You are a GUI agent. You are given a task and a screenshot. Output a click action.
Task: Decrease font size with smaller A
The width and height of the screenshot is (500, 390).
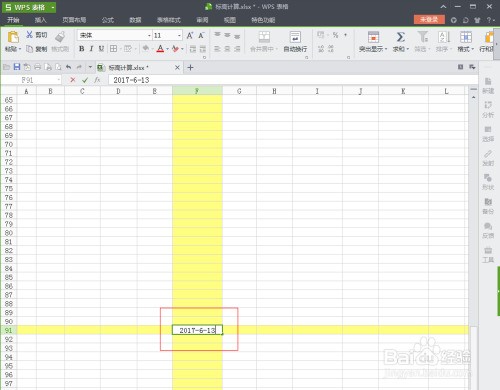201,35
